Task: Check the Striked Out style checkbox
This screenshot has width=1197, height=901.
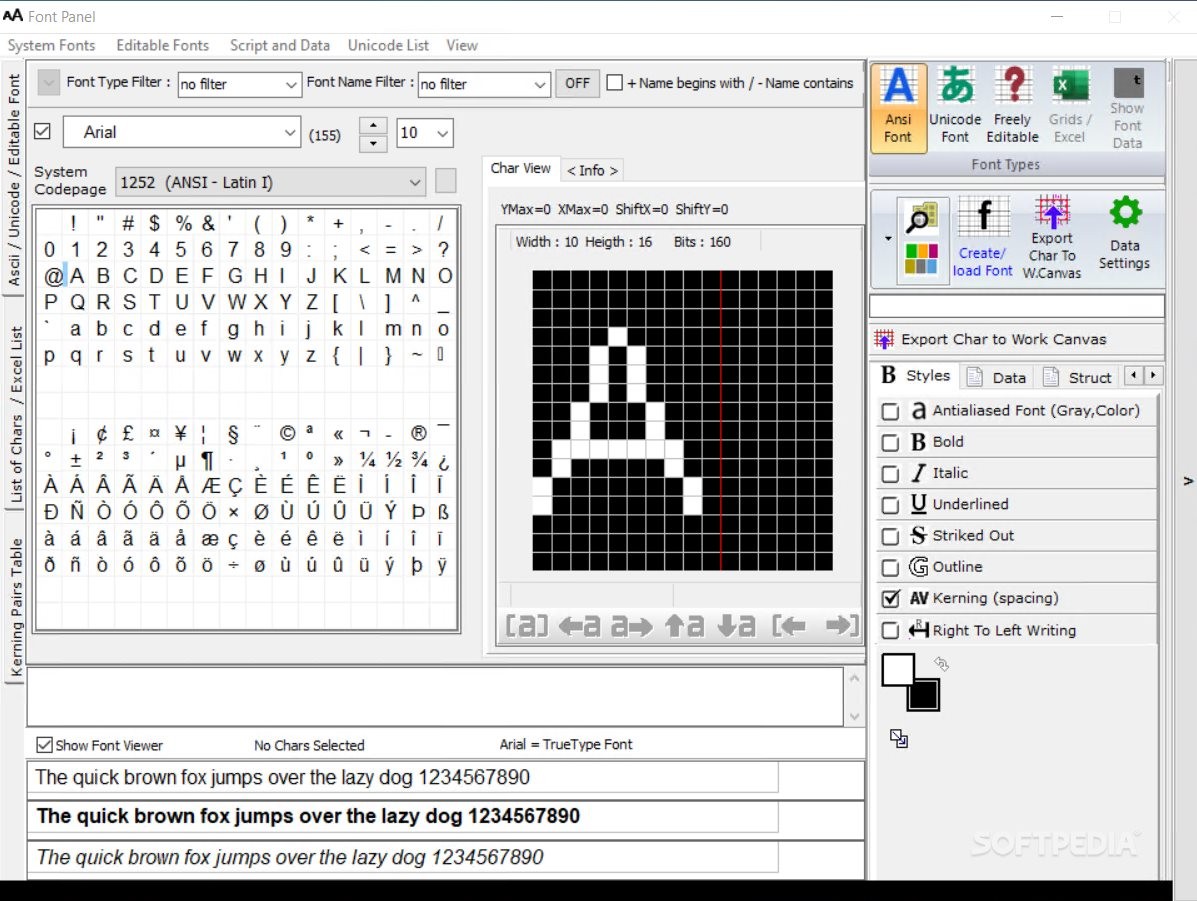Action: (890, 537)
